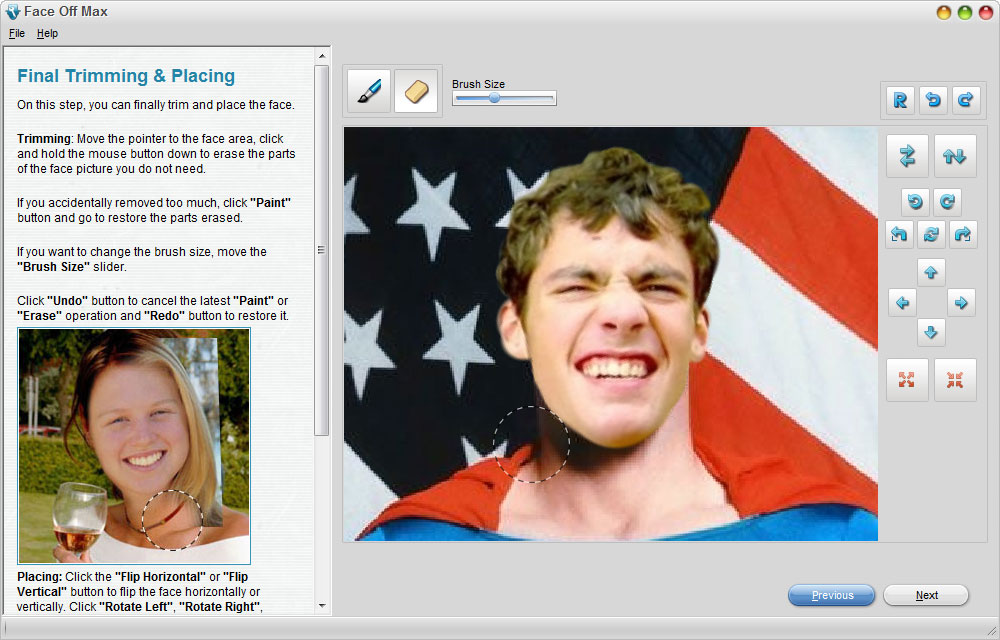
Task: Enlarge the face with expand arrows icon
Action: point(907,380)
